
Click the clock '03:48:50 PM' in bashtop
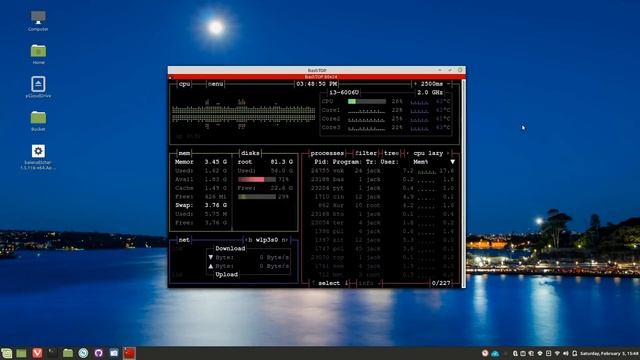tap(316, 84)
